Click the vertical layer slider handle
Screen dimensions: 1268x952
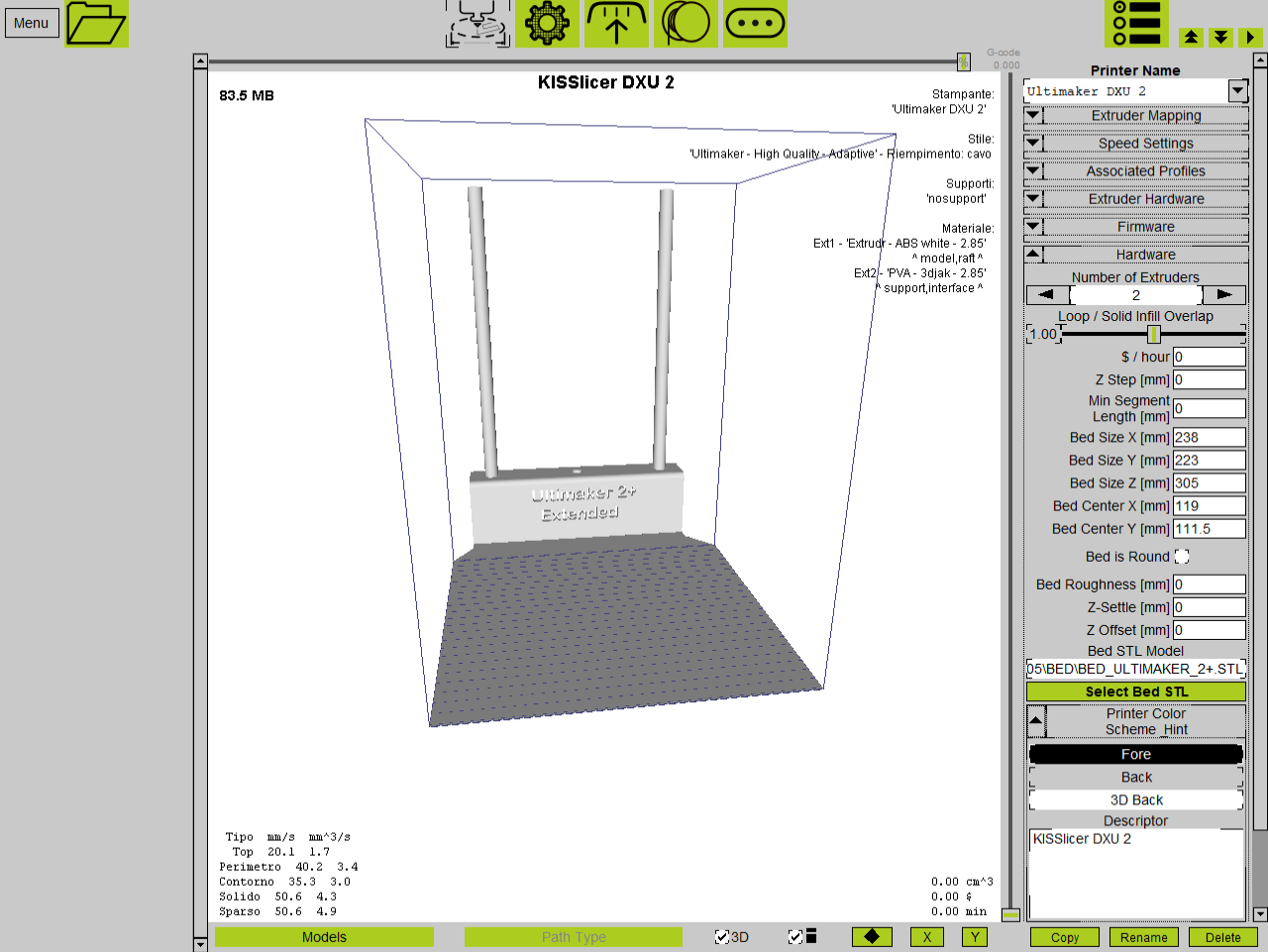tap(1010, 913)
